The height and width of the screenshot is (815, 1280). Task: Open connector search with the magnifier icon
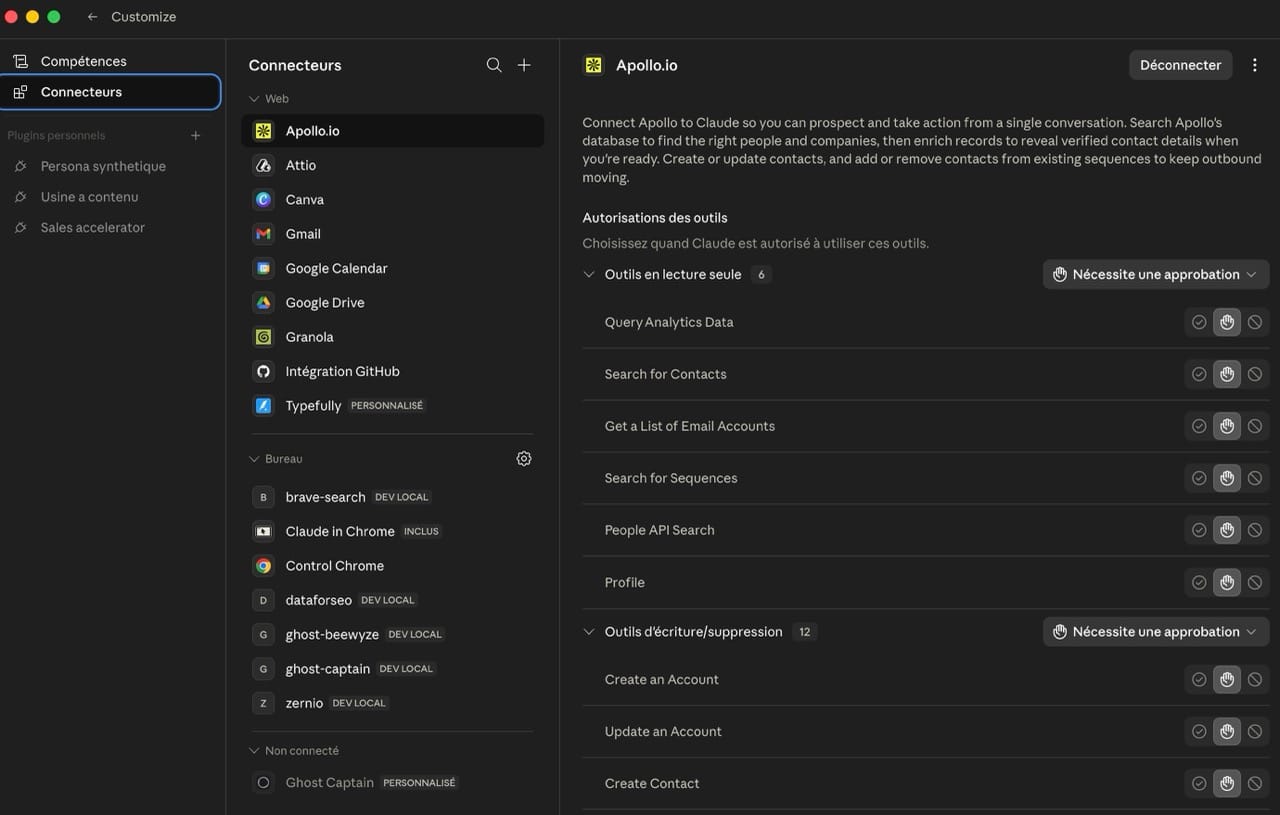tap(494, 65)
